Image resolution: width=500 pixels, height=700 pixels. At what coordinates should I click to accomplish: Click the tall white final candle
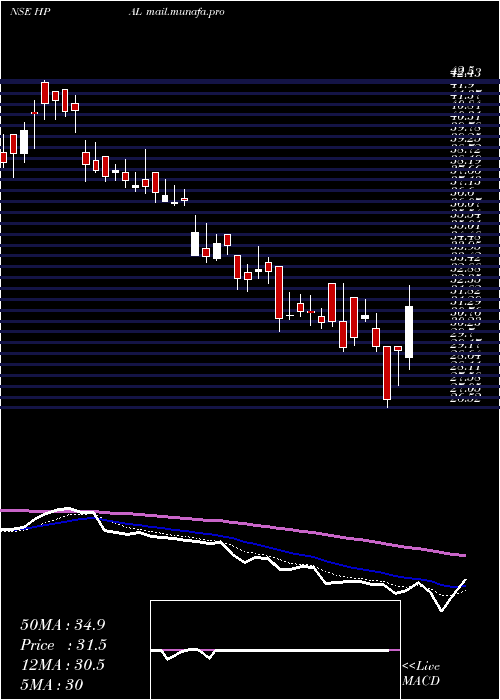(x=409, y=332)
